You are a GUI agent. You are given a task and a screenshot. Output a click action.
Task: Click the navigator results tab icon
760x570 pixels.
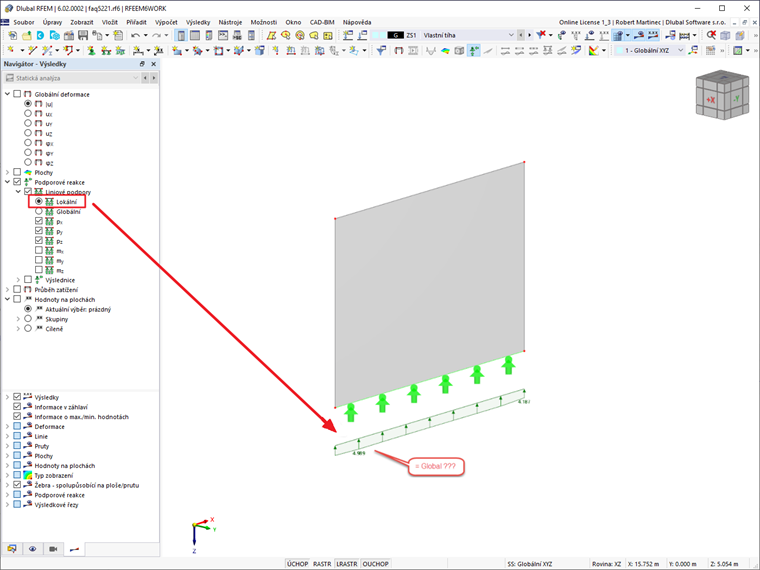(74, 549)
